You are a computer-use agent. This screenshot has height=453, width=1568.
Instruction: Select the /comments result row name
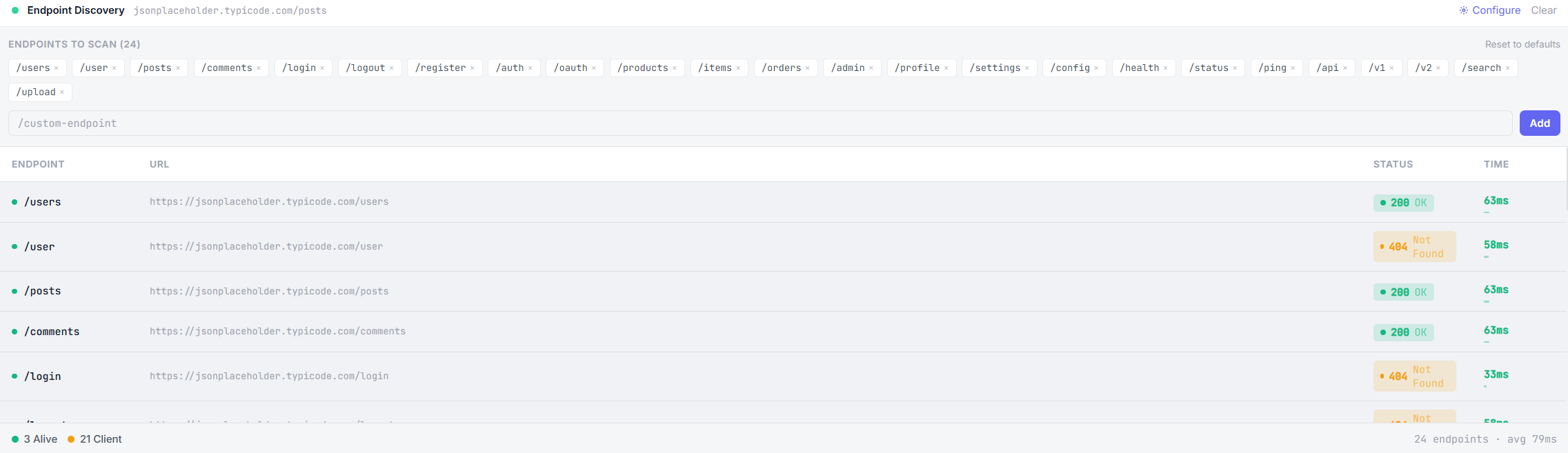point(52,332)
